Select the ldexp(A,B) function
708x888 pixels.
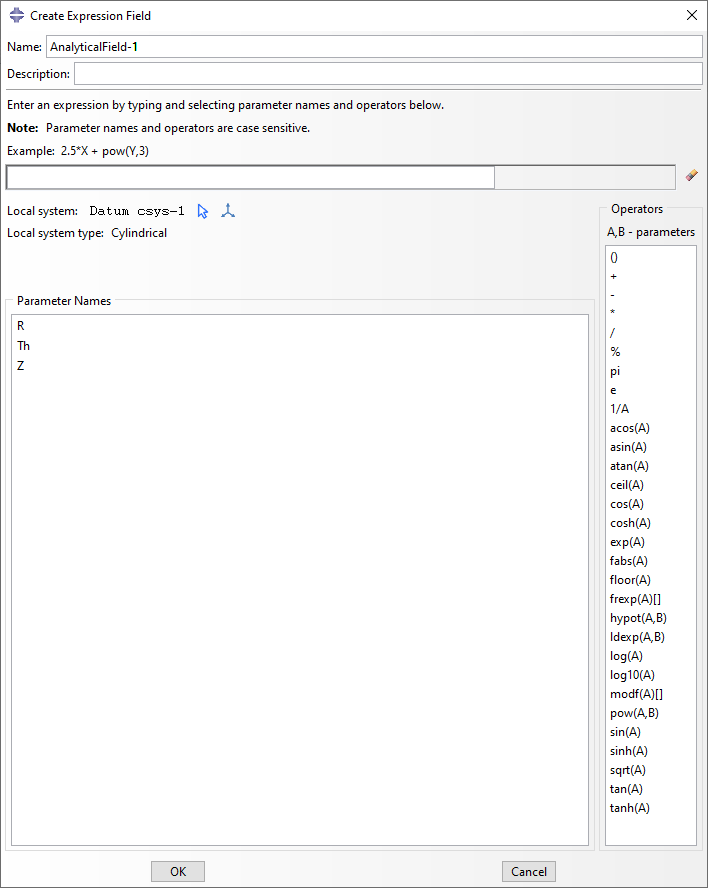[637, 637]
